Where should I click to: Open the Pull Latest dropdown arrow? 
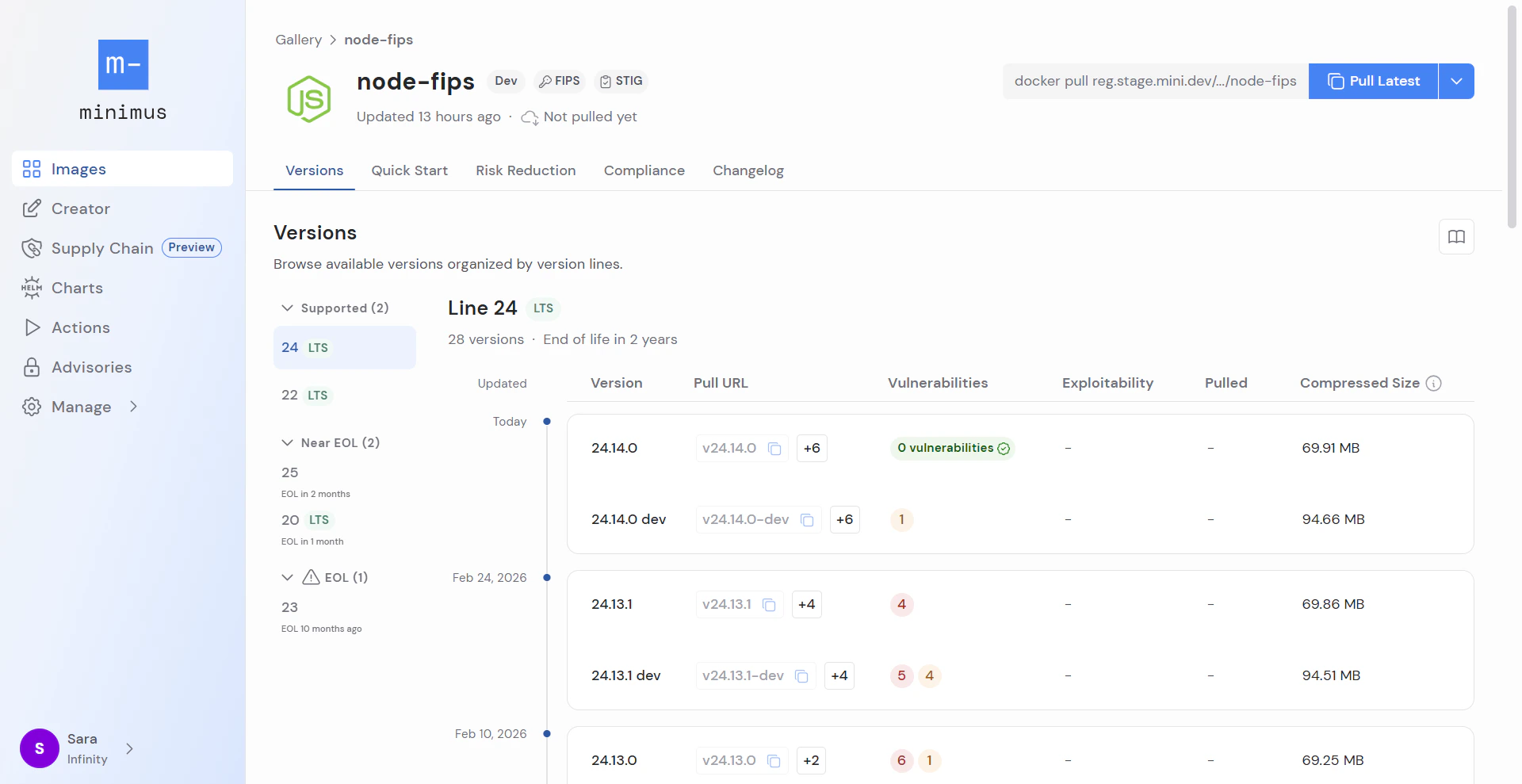1456,81
